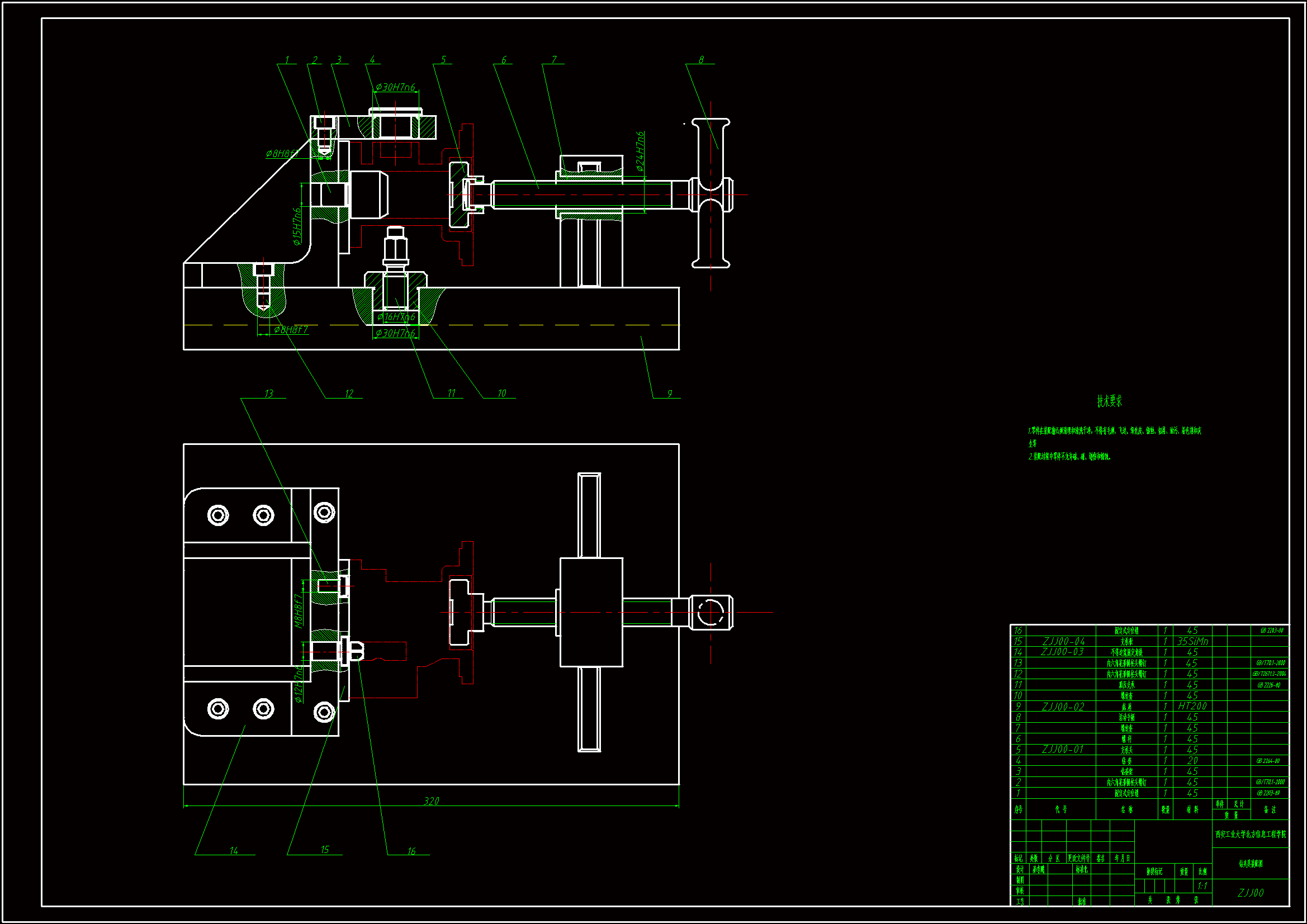
Task: Select the HT200 material cell in the parts list
Action: coord(1192,706)
